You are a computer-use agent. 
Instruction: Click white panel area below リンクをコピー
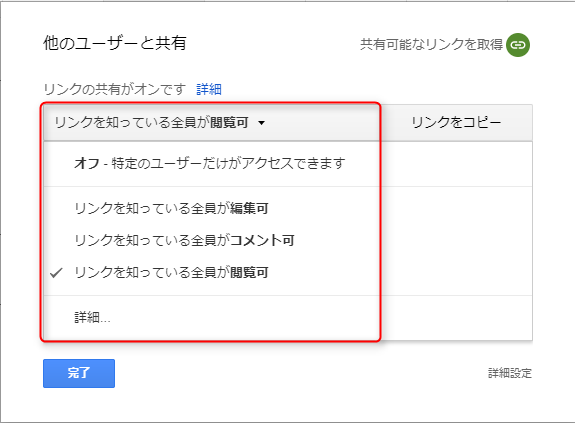pos(456,240)
